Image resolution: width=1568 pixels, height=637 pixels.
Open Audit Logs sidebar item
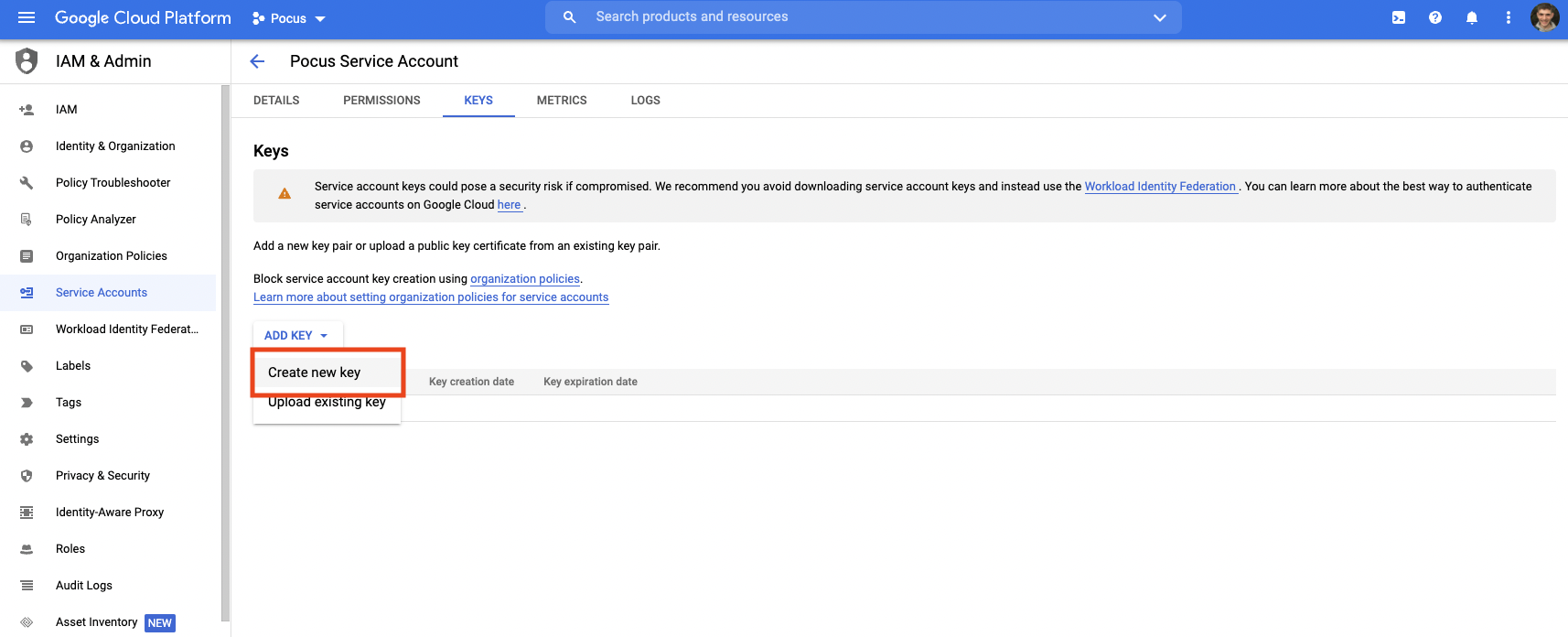click(x=108, y=586)
